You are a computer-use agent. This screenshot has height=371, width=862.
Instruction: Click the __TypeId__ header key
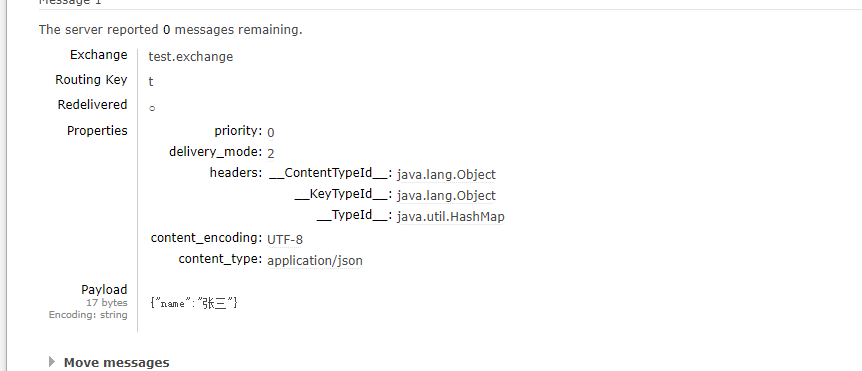click(x=355, y=215)
